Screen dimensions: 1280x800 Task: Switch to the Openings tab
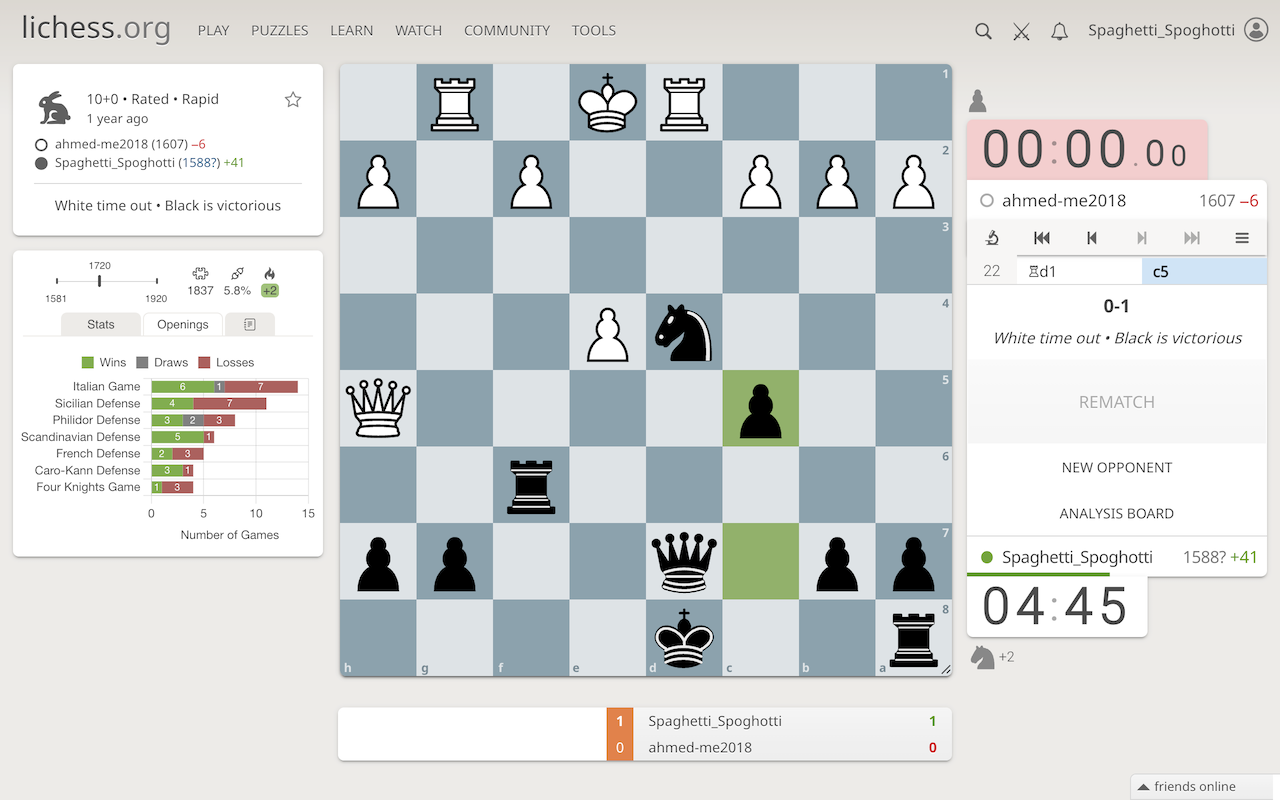coord(183,324)
